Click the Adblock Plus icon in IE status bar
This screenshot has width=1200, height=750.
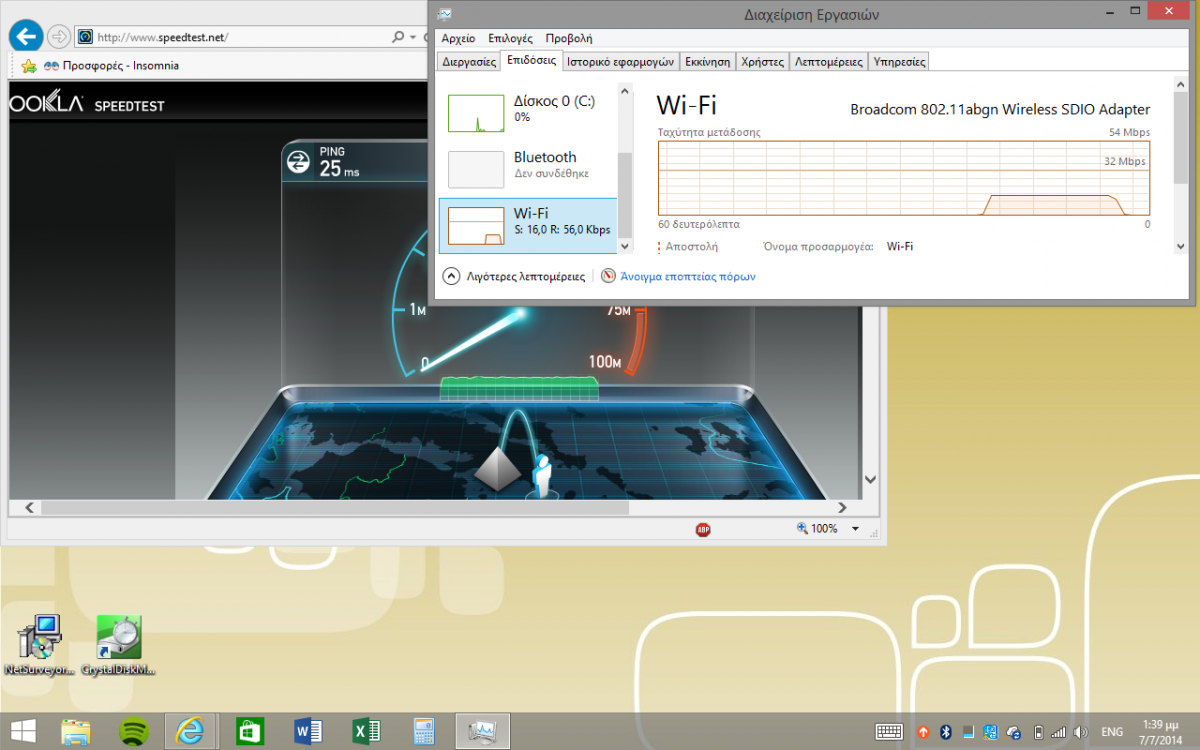coord(703,529)
